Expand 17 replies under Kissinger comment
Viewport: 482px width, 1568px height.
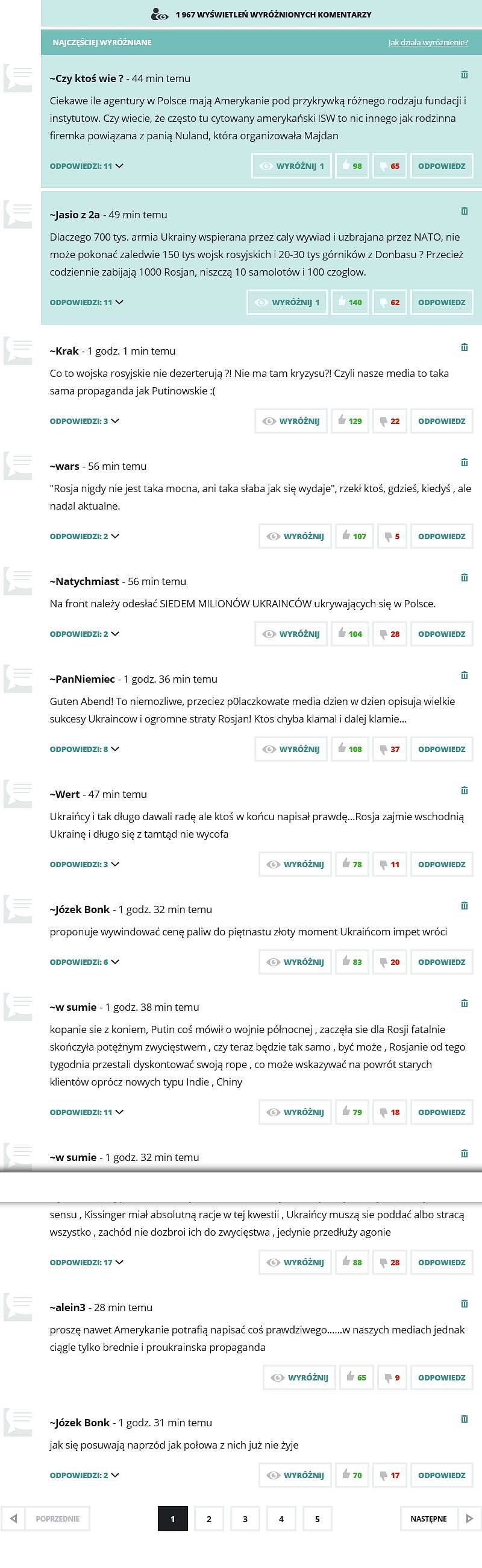[x=86, y=1262]
